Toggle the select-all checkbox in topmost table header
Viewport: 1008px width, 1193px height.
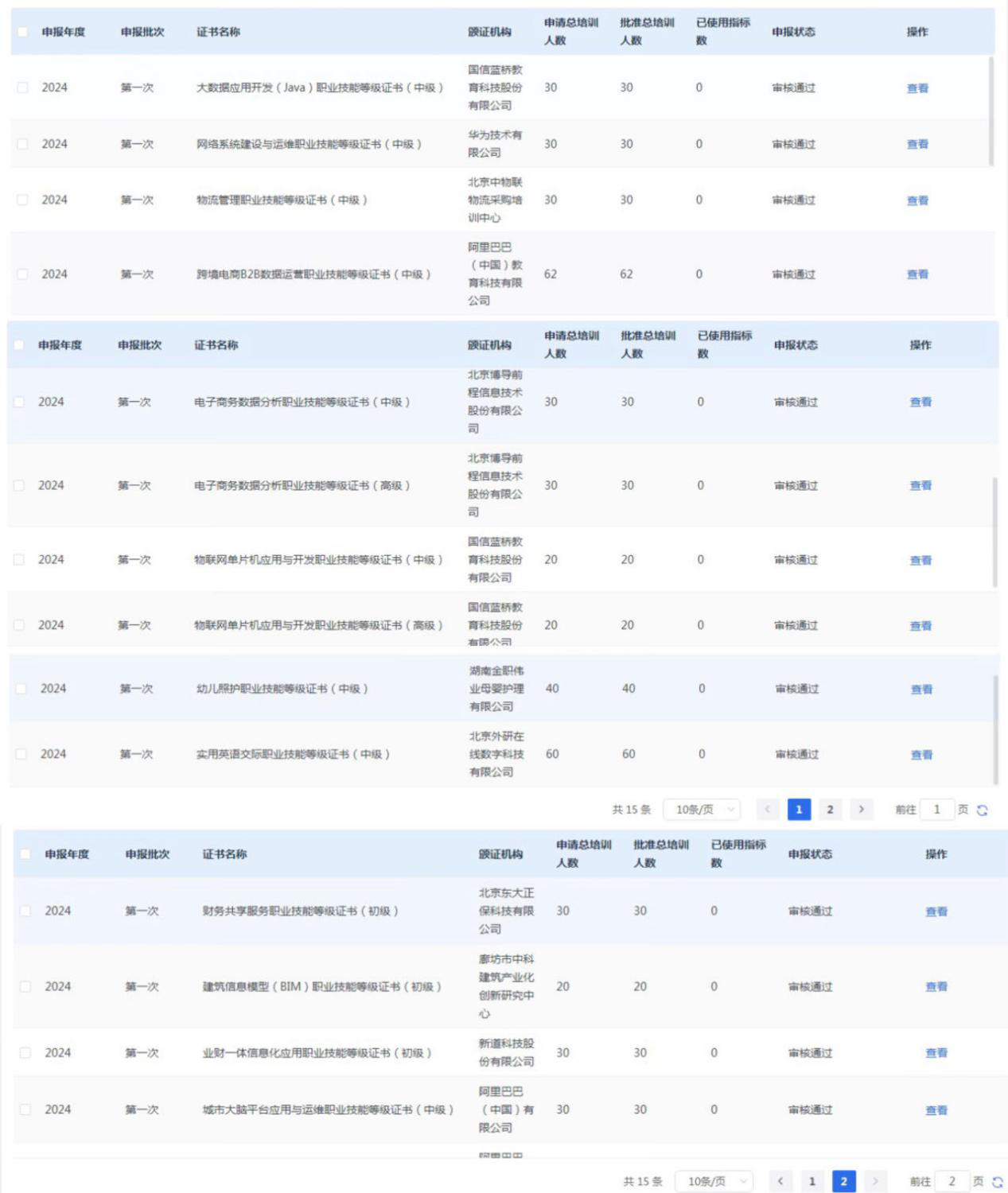coord(22,32)
